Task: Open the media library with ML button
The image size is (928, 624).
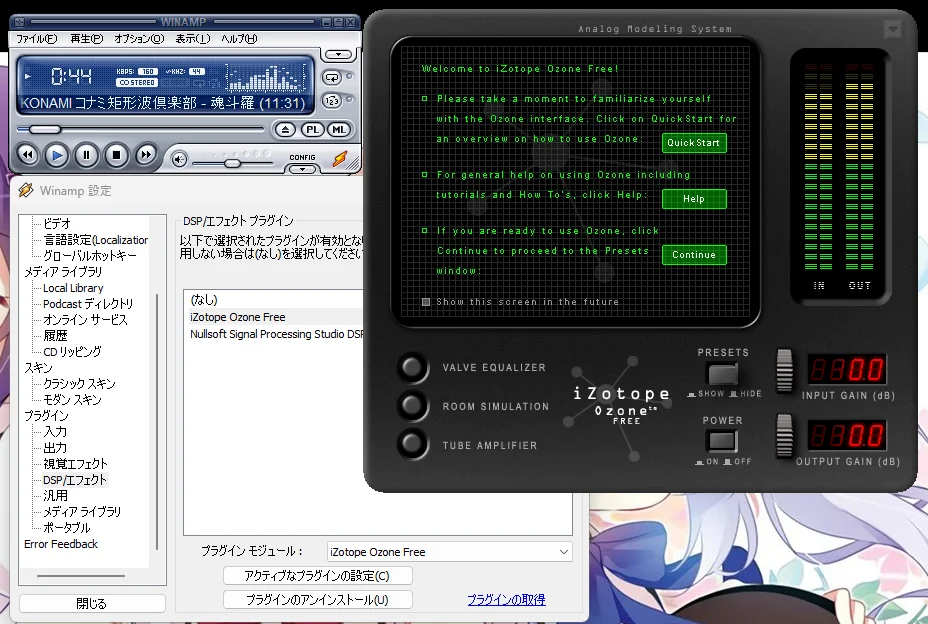Action: [x=339, y=130]
